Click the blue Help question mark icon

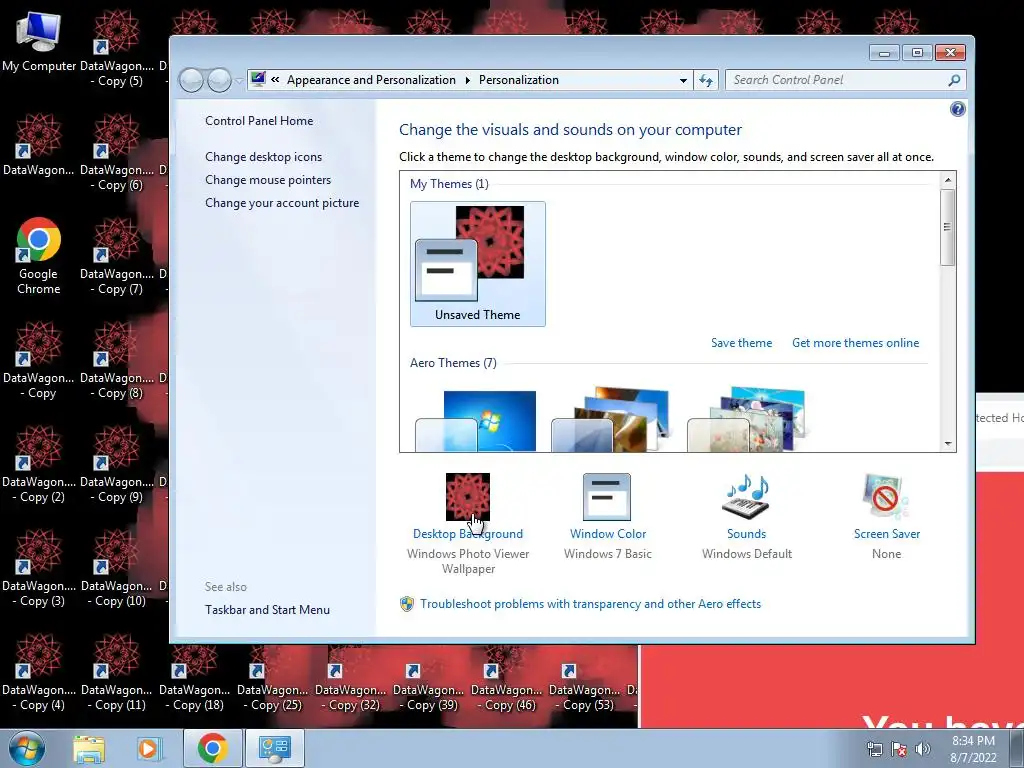957,109
